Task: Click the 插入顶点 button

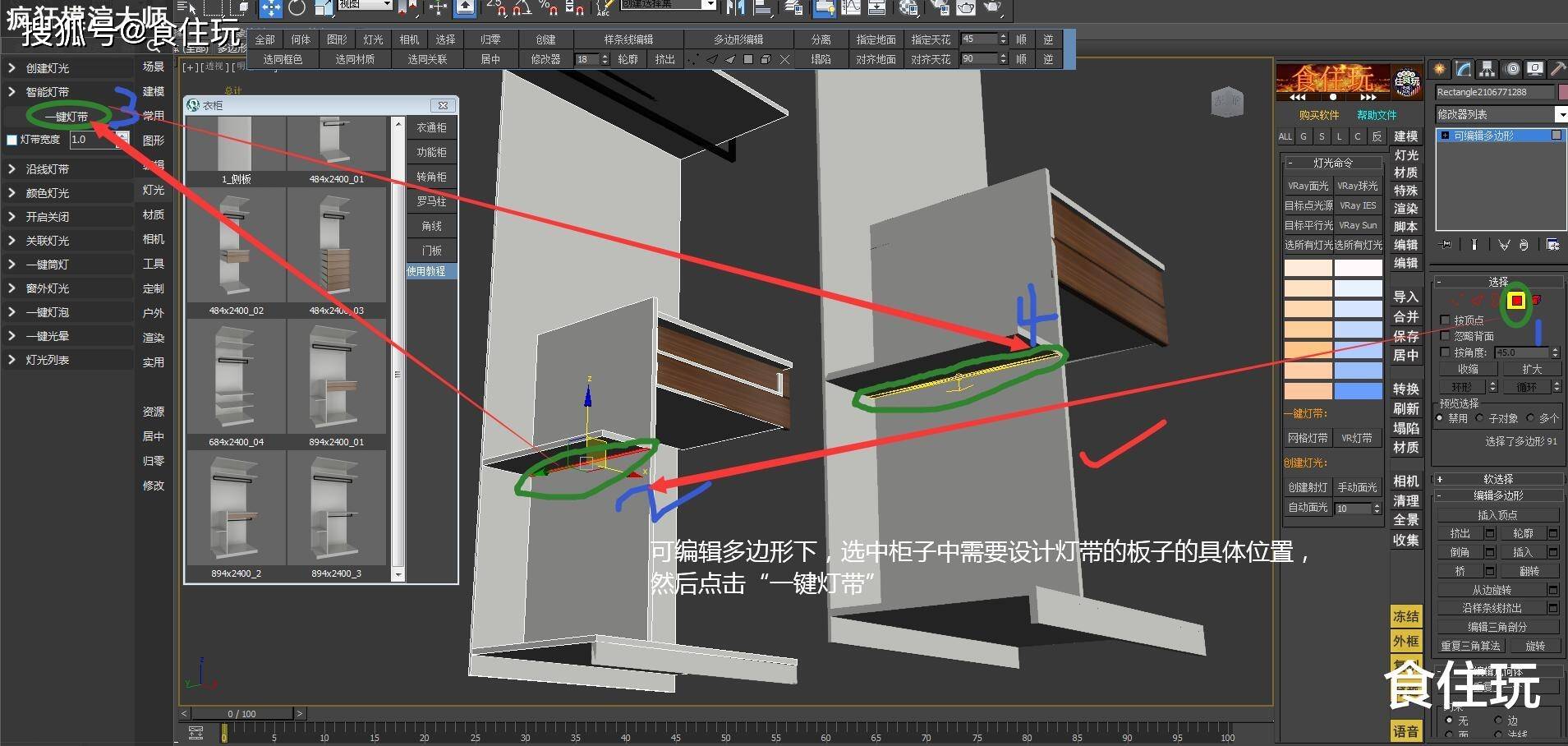Action: coord(1497,515)
